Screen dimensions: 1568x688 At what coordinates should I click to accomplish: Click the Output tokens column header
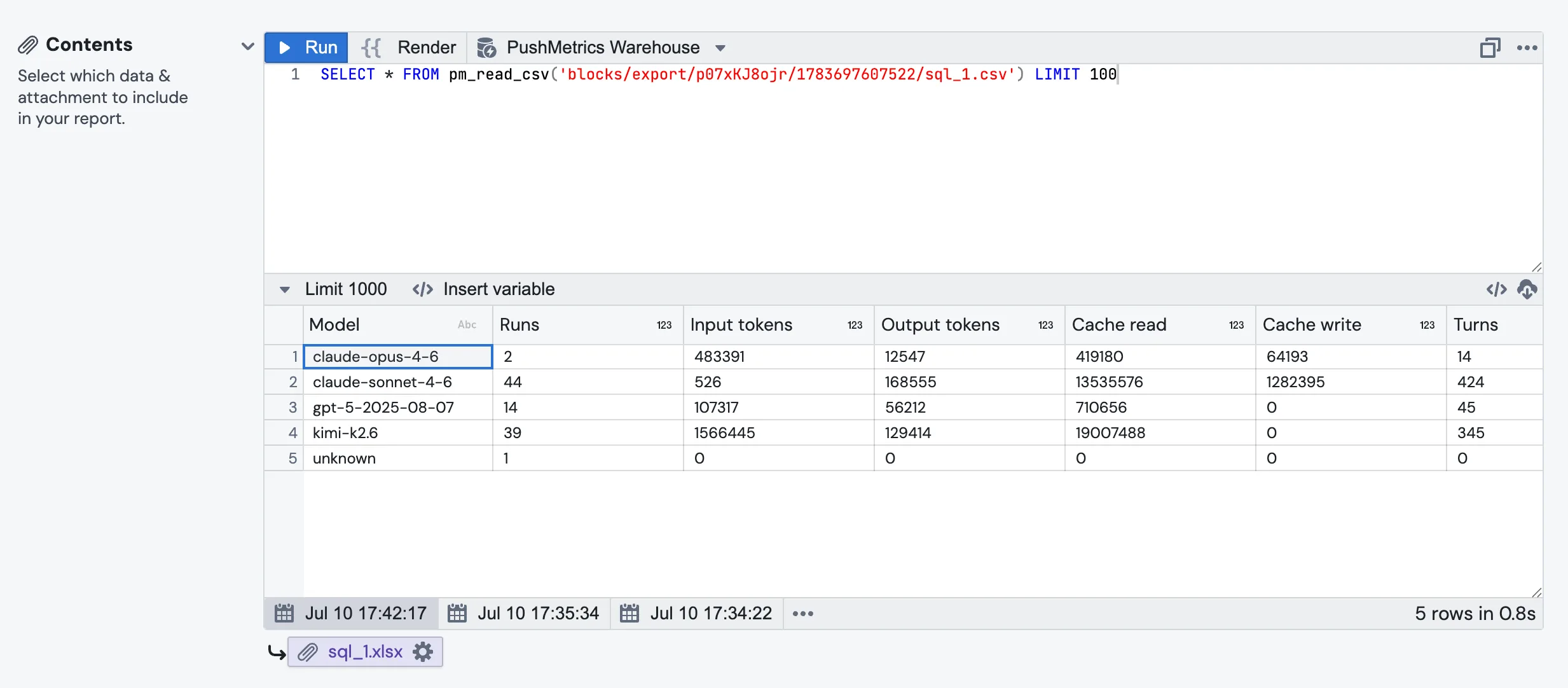pos(969,325)
